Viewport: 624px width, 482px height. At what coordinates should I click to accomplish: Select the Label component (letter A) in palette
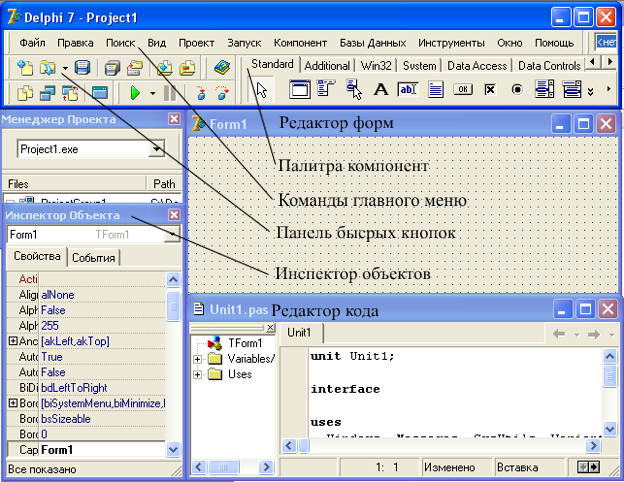click(381, 89)
